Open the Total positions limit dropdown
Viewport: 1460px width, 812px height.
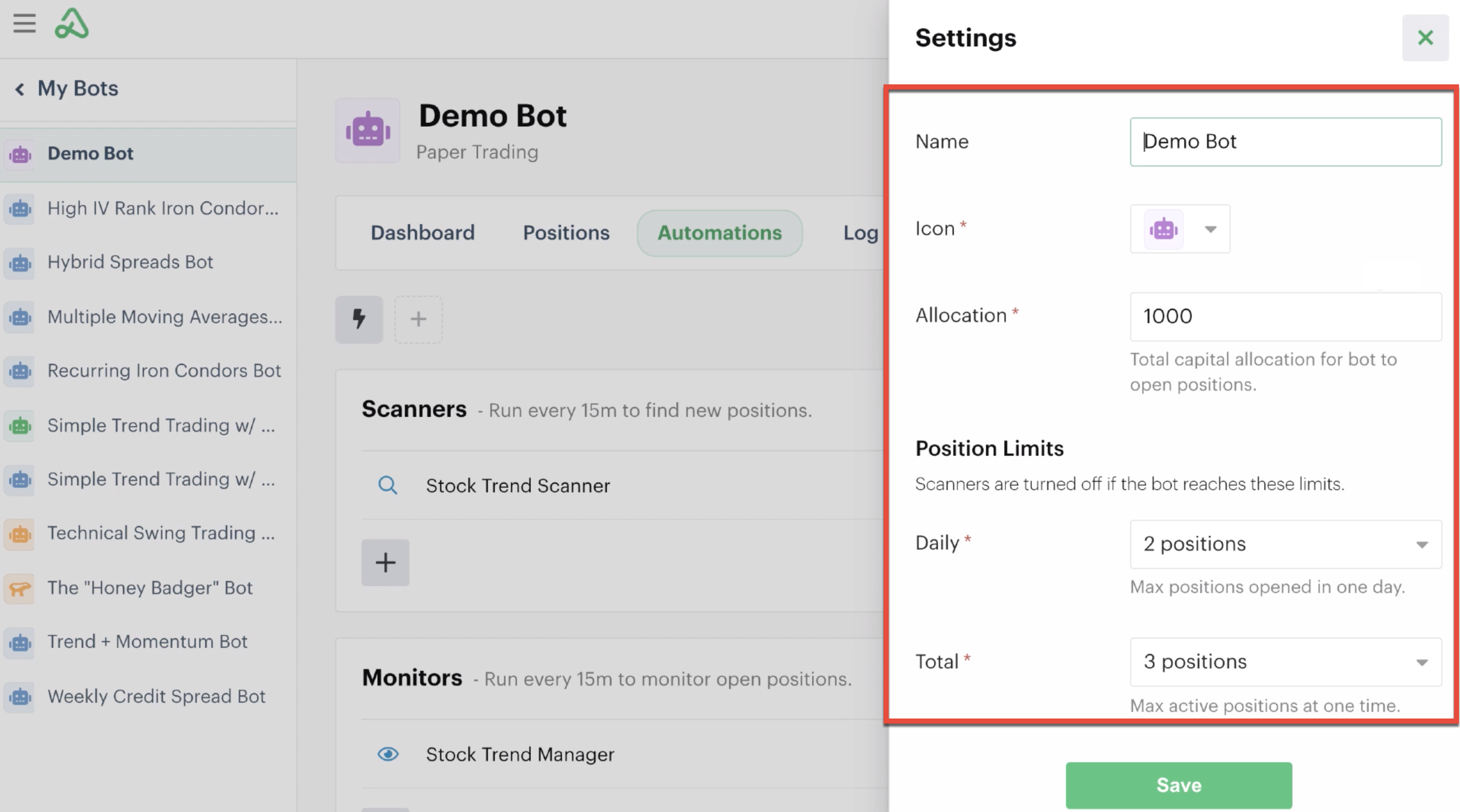[x=1286, y=663]
